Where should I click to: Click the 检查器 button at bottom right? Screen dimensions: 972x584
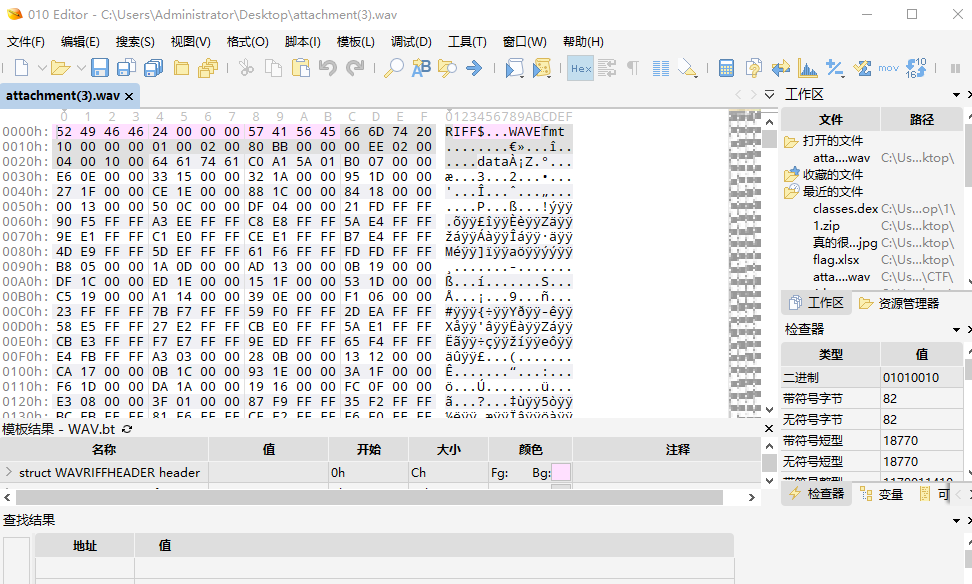818,493
